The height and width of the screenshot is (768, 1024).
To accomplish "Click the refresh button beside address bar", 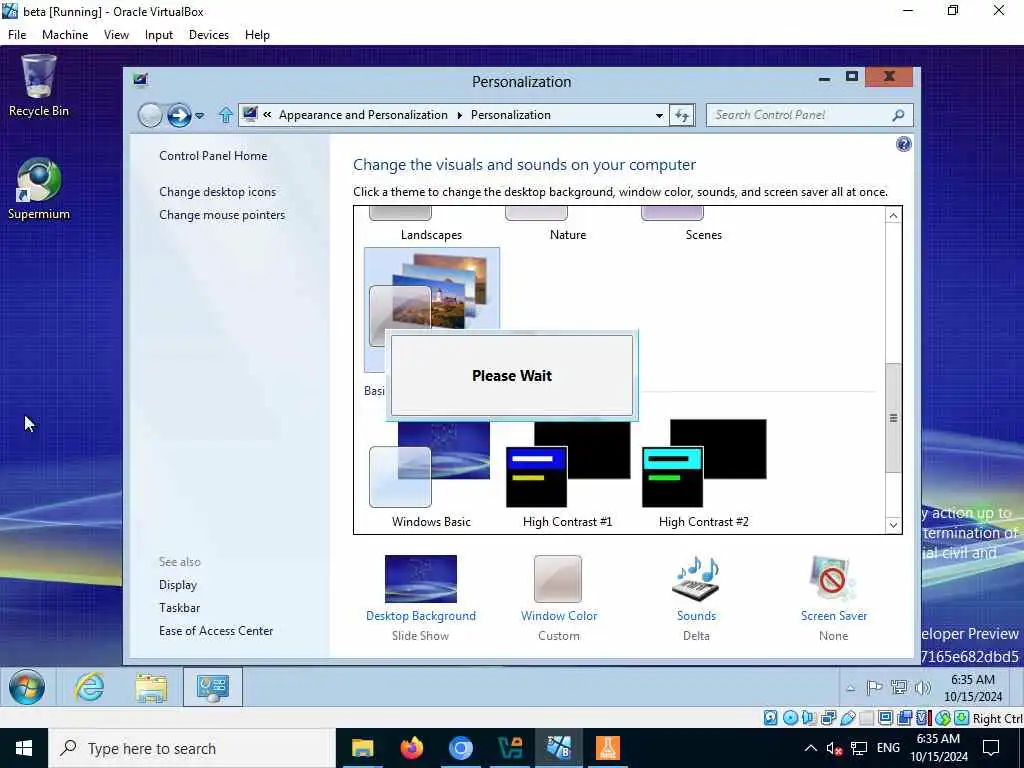I will pos(682,116).
